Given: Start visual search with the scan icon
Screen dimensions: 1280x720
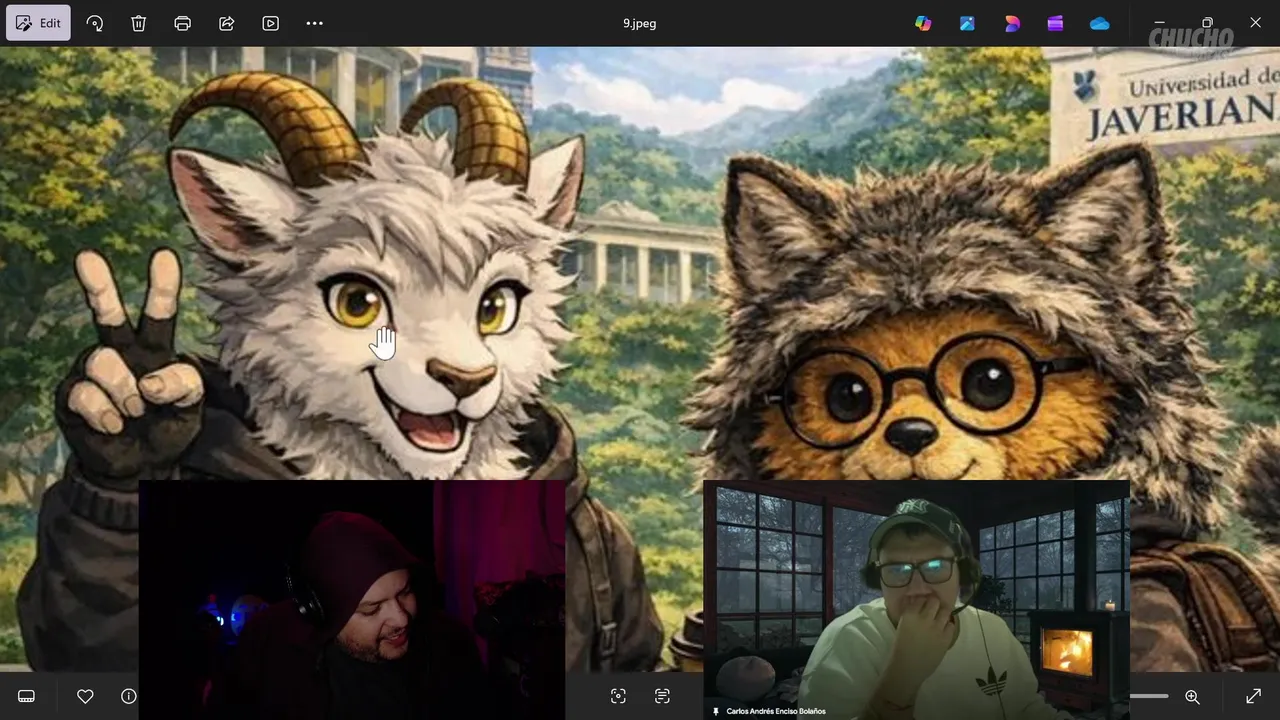Looking at the screenshot, I should pos(618,696).
